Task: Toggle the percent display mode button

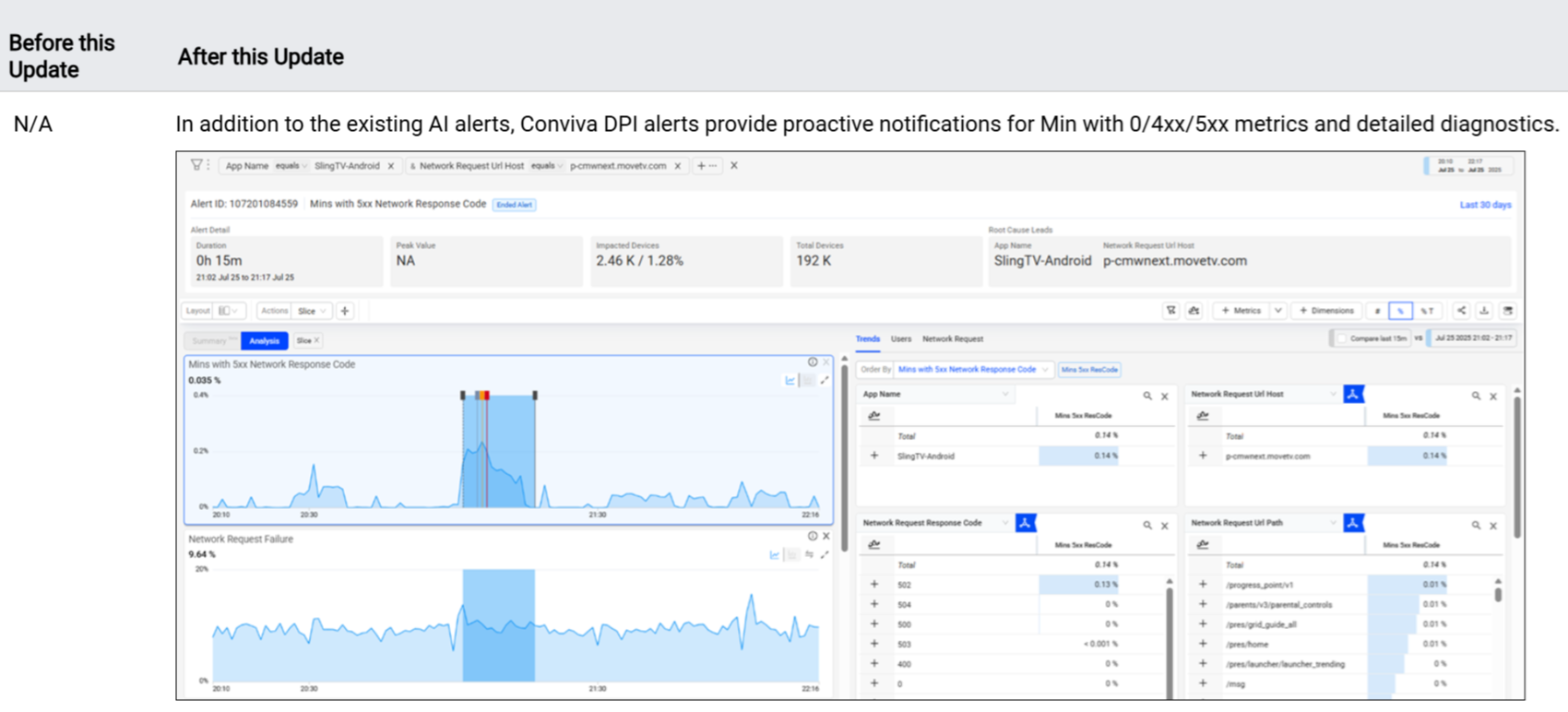Action: pyautogui.click(x=1400, y=311)
